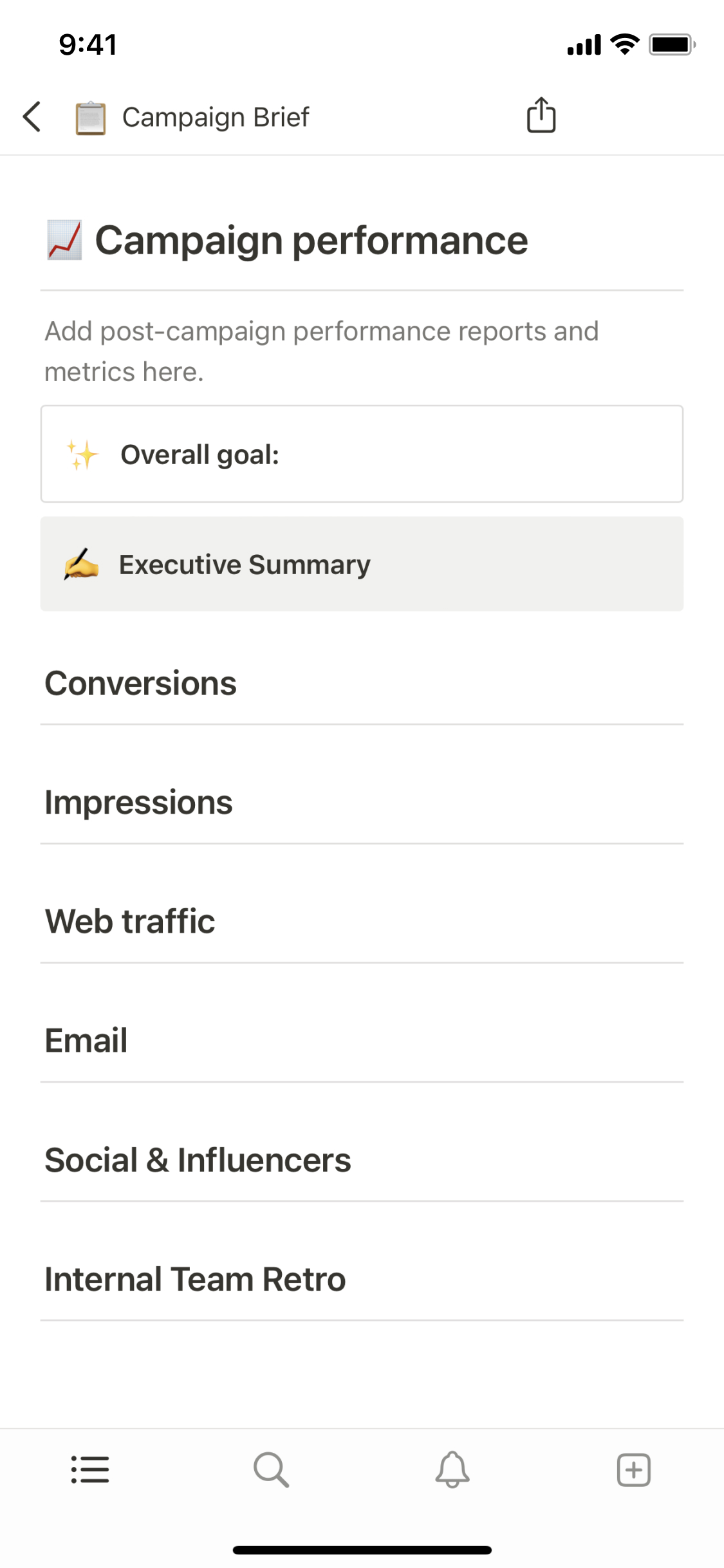Image resolution: width=724 pixels, height=1568 pixels.
Task: Tap the share icon in header
Action: pos(541,115)
